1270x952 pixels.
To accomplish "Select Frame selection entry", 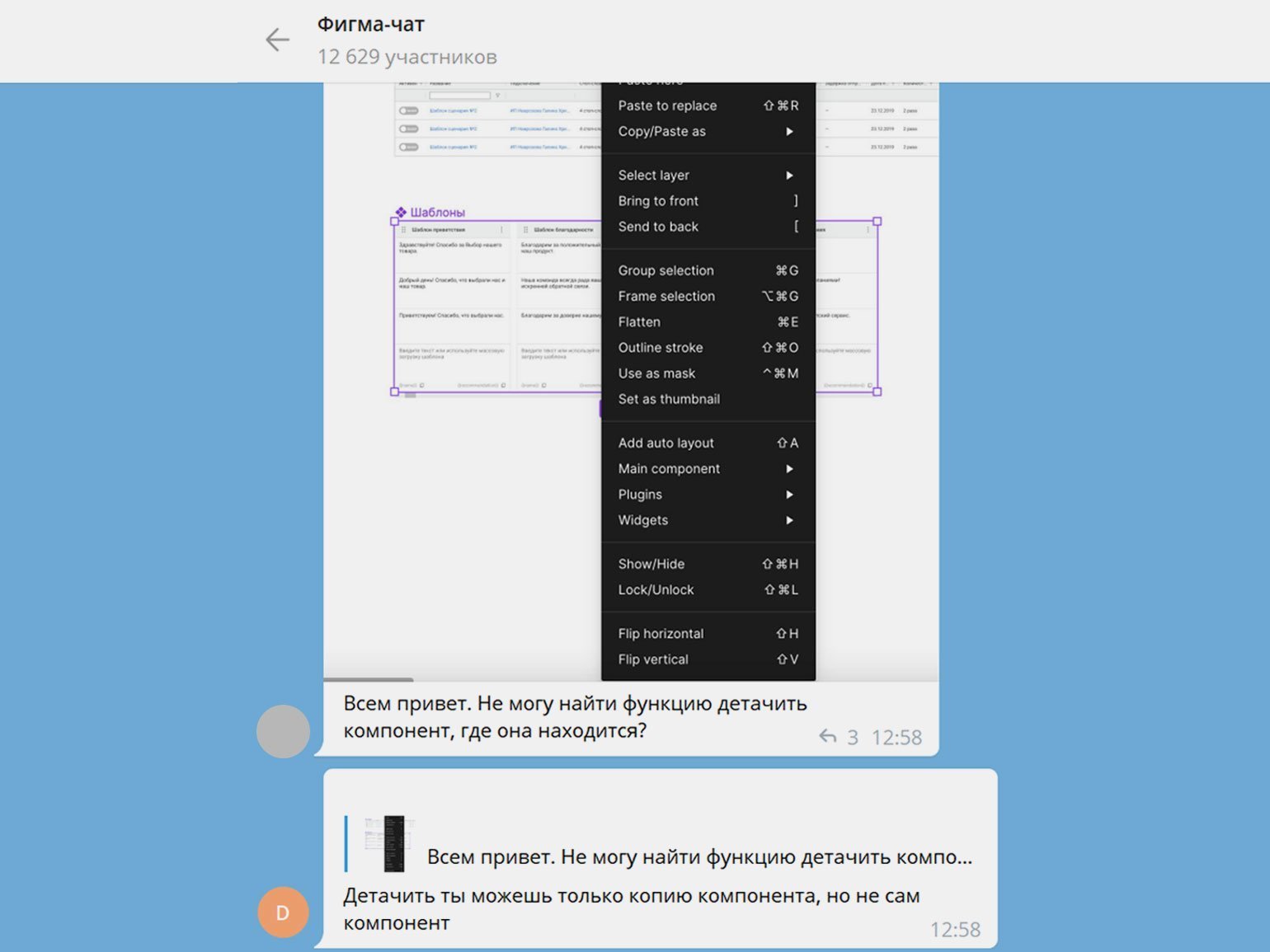I will (708, 296).
